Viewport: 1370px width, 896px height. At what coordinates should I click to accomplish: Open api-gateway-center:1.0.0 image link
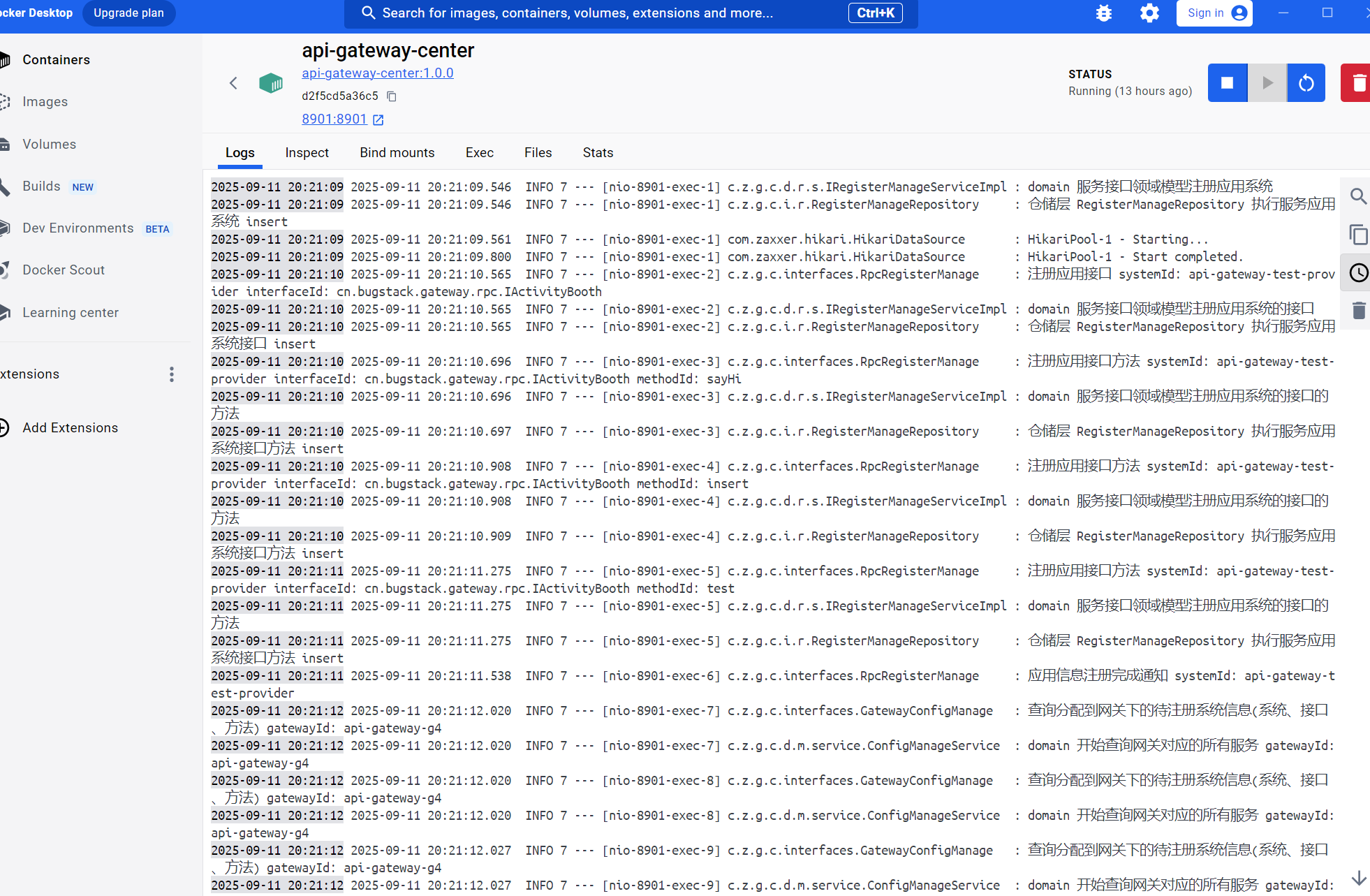click(x=377, y=73)
